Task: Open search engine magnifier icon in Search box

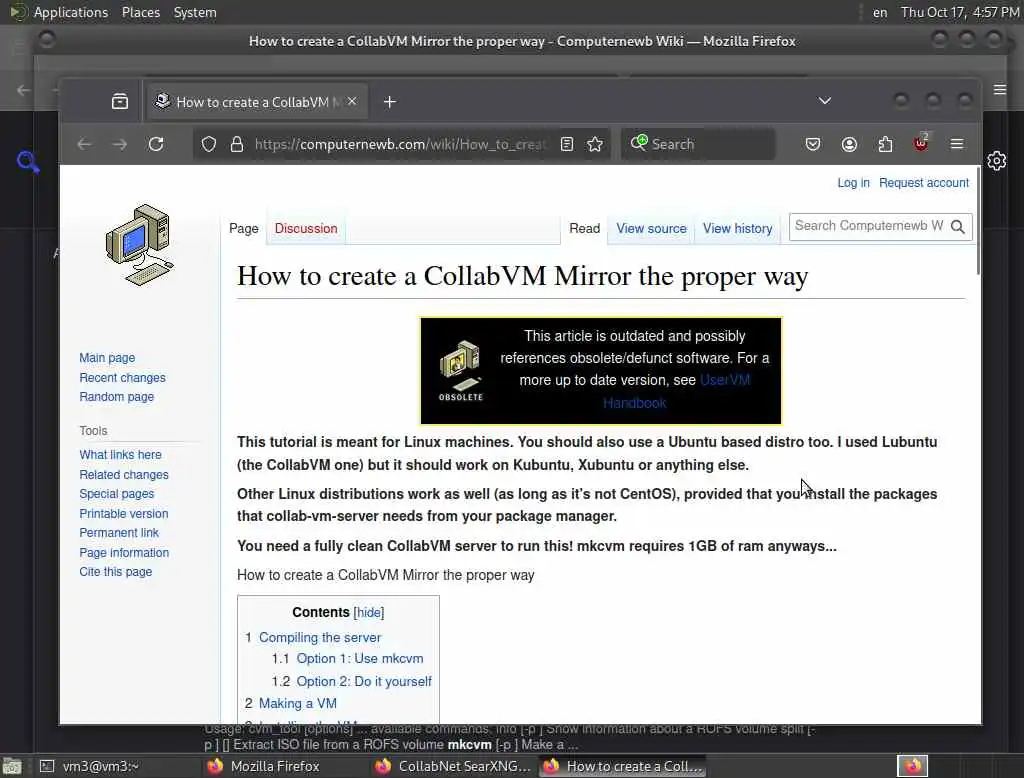Action: tap(639, 142)
